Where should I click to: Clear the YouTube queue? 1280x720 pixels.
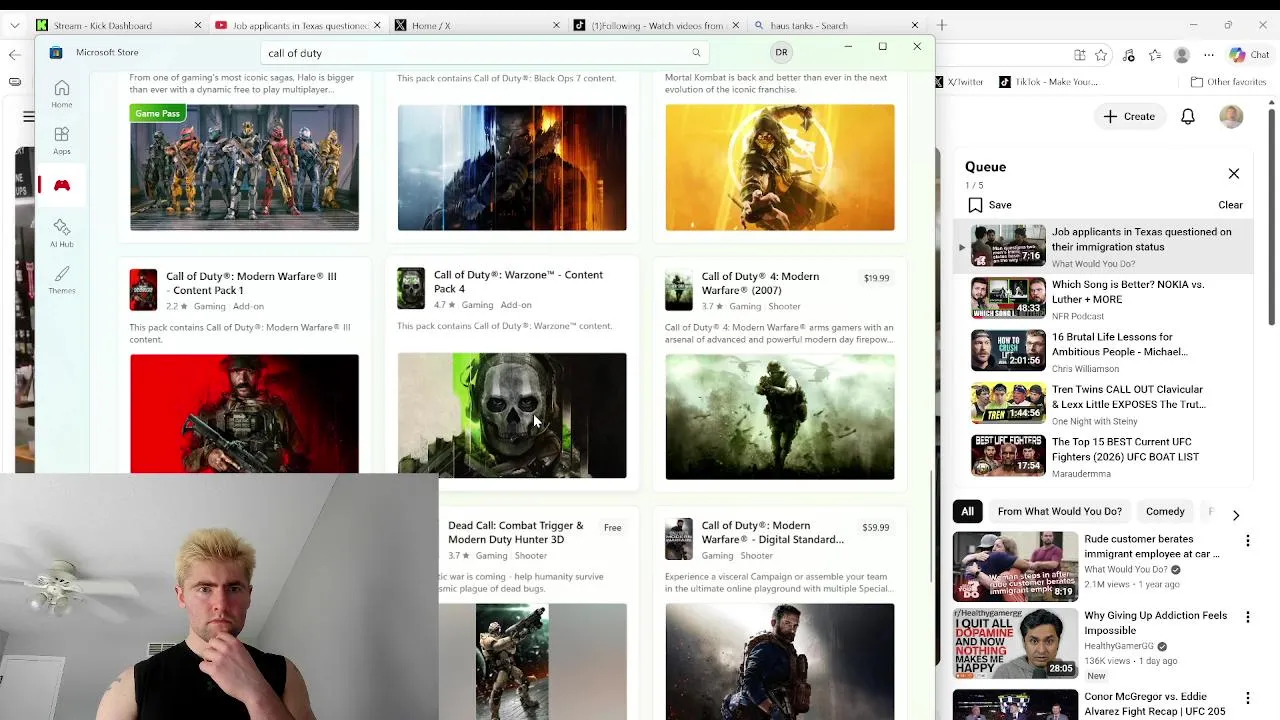pyautogui.click(x=1230, y=205)
